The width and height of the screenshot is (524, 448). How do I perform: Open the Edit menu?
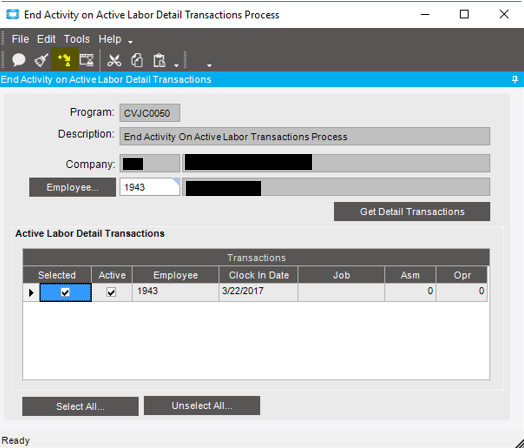[x=46, y=39]
